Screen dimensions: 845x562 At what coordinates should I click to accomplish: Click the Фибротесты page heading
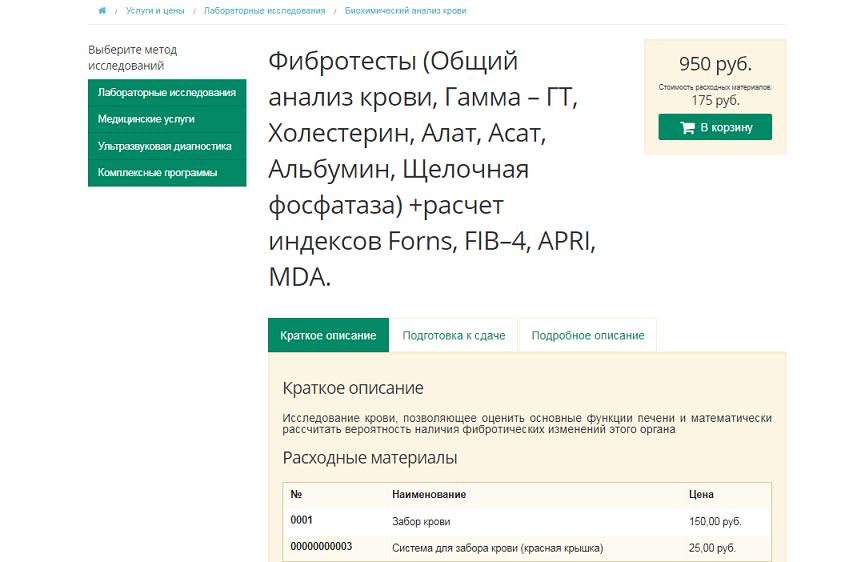pos(434,168)
